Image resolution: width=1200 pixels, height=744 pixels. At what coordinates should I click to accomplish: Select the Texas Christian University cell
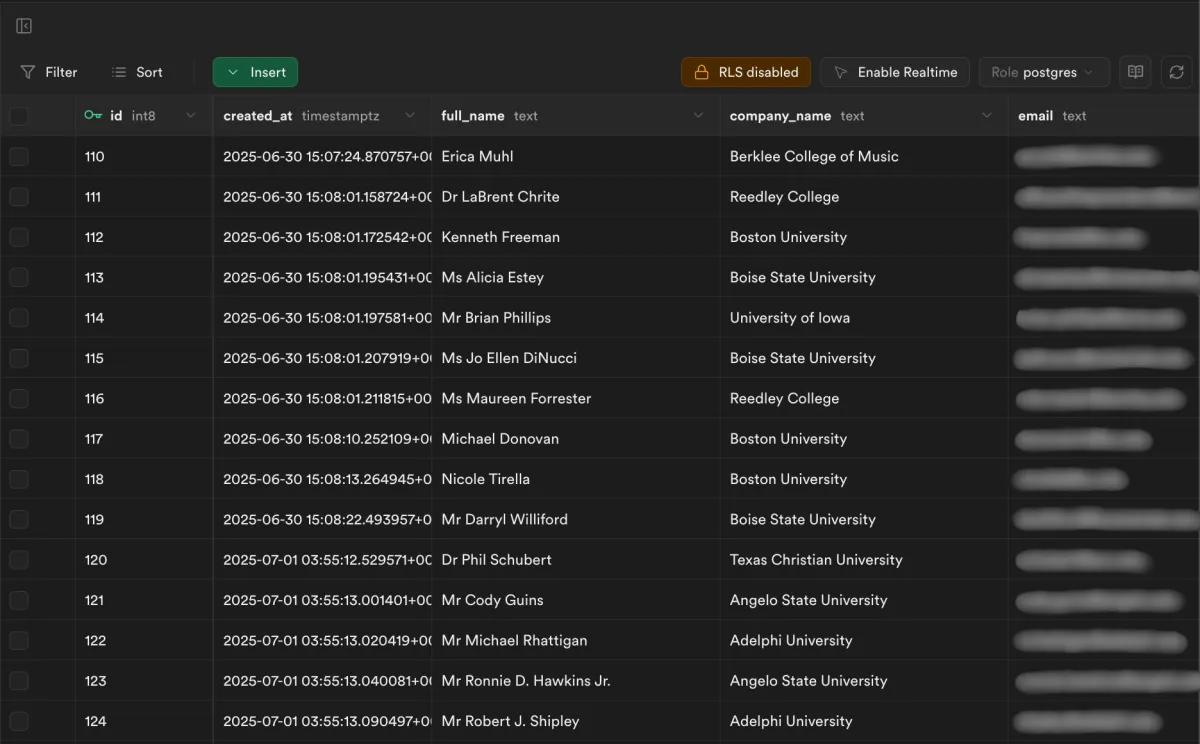[816, 560]
